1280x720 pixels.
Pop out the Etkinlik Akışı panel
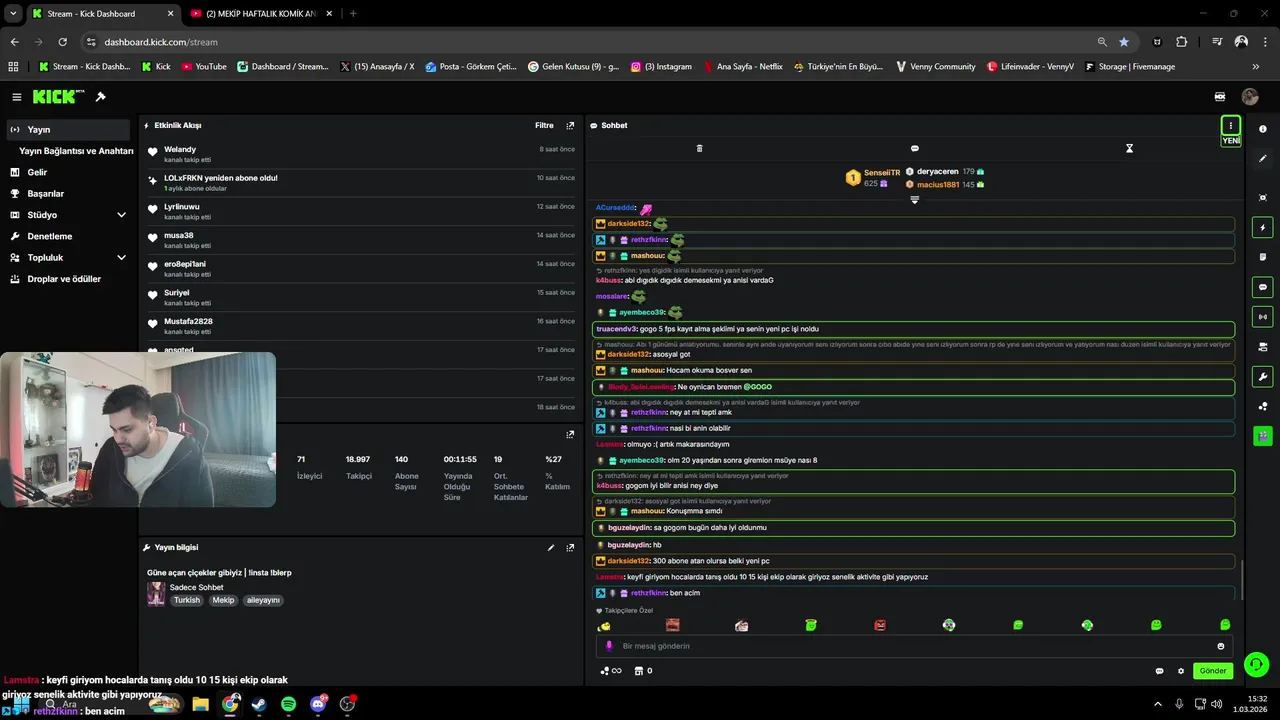(x=570, y=126)
